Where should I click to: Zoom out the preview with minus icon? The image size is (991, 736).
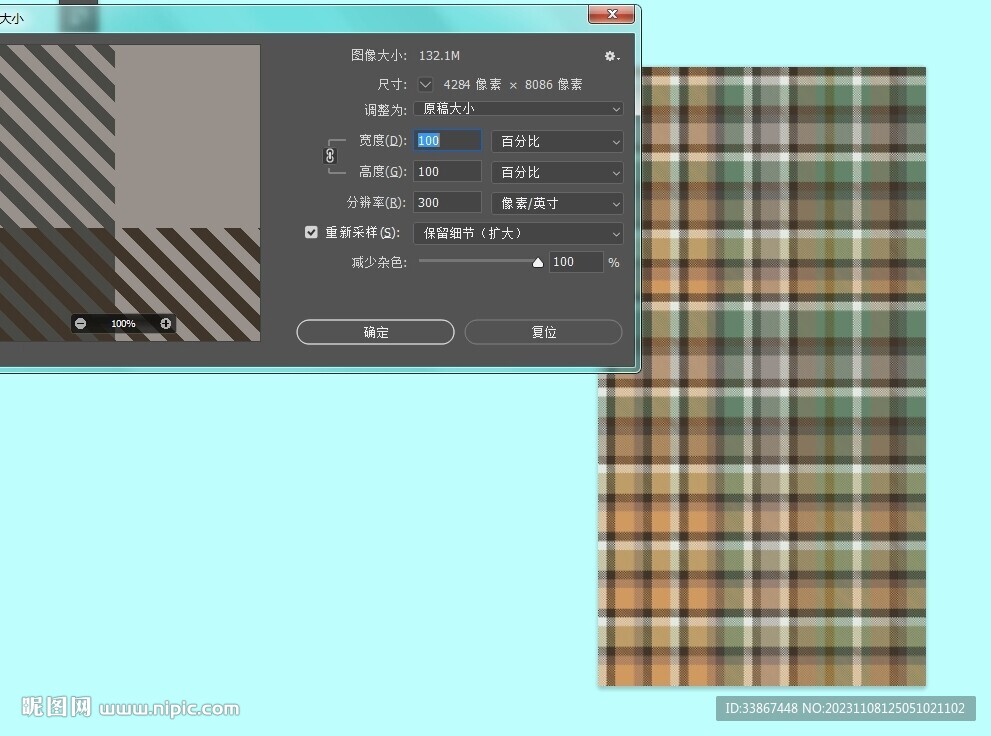pyautogui.click(x=81, y=324)
